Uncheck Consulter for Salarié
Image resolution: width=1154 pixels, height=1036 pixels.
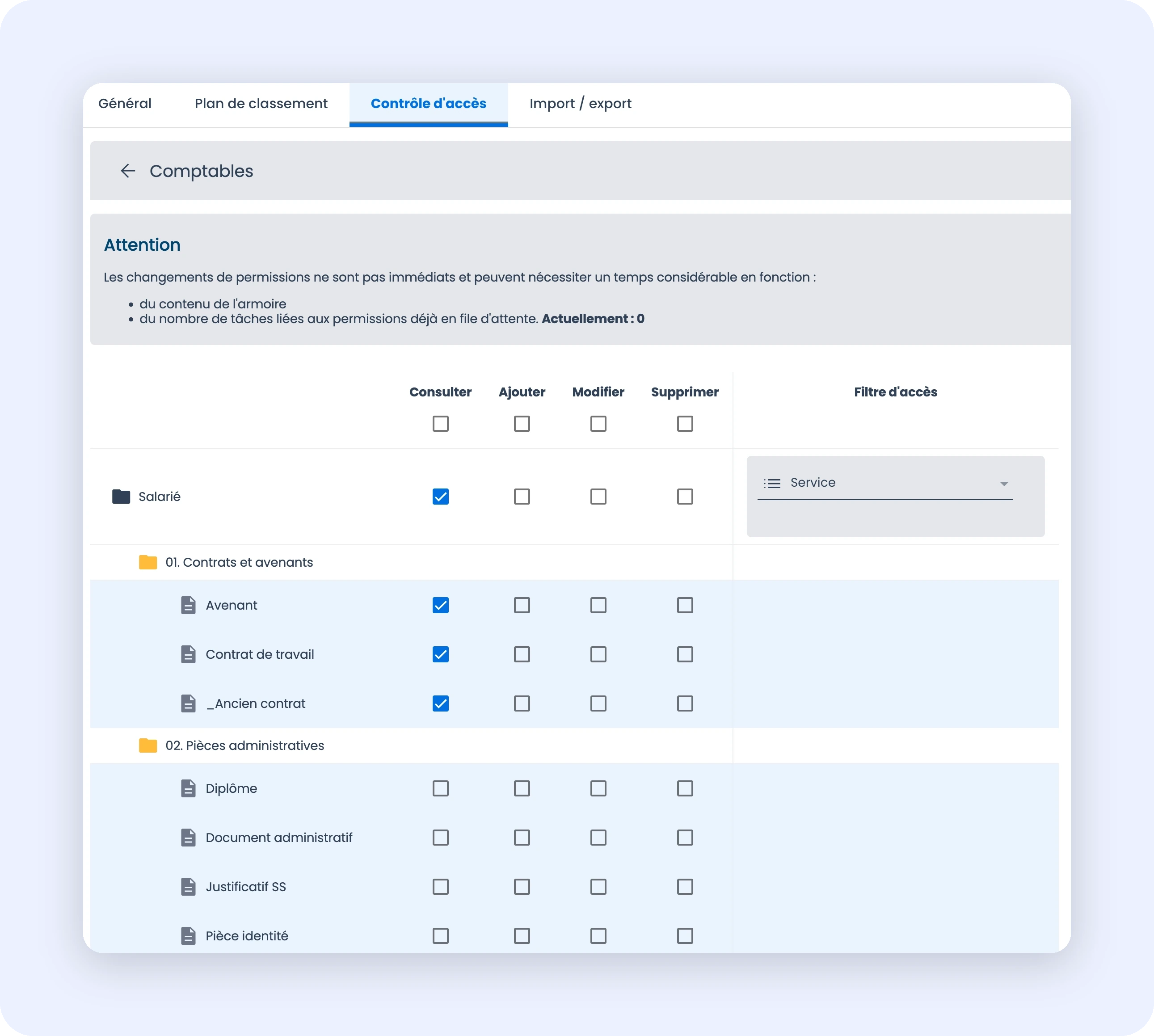[x=441, y=497]
